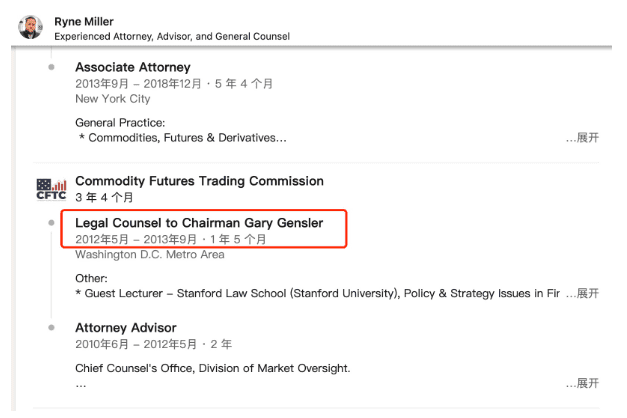The width and height of the screenshot is (627, 418).
Task: Click the New York City location text
Action: pyautogui.click(x=112, y=99)
